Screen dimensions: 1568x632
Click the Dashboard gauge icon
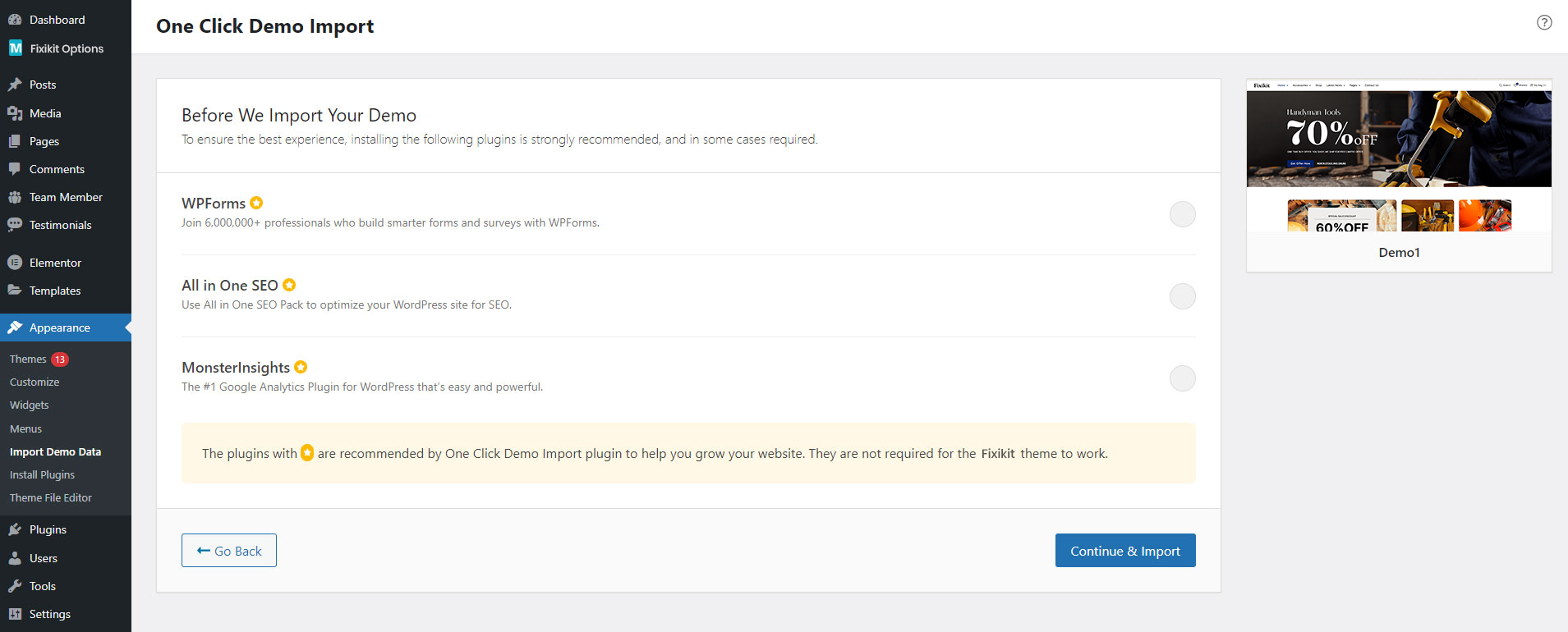tap(15, 20)
